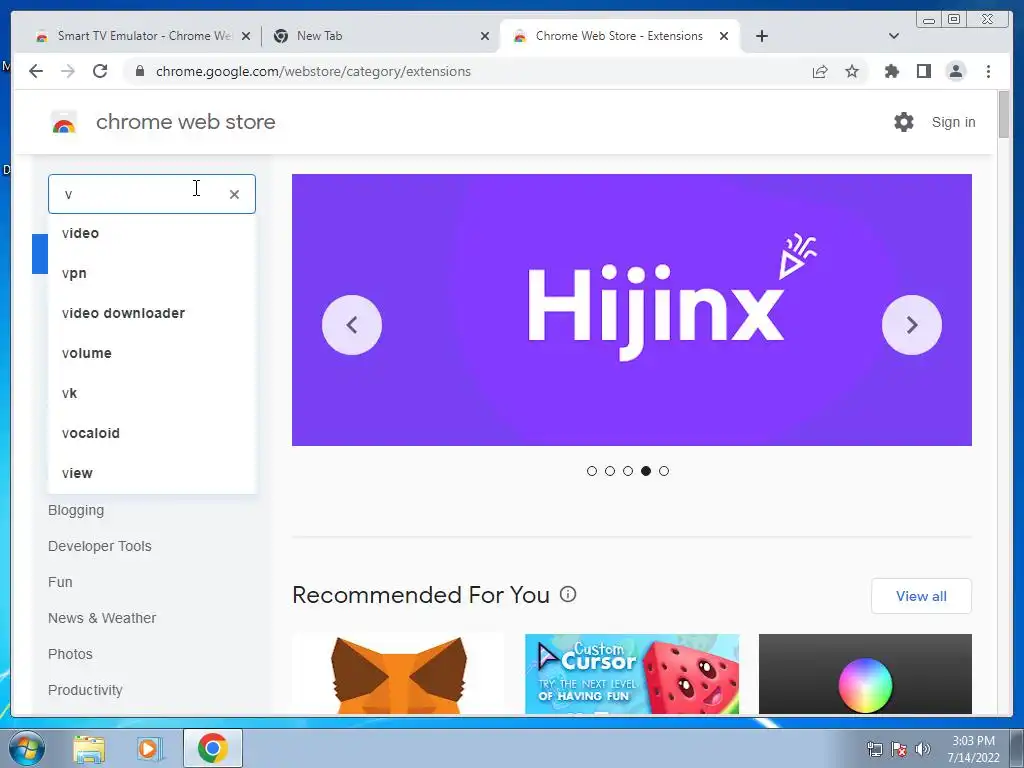Select the Chrome Web Store - Extensions tab

[x=619, y=36]
